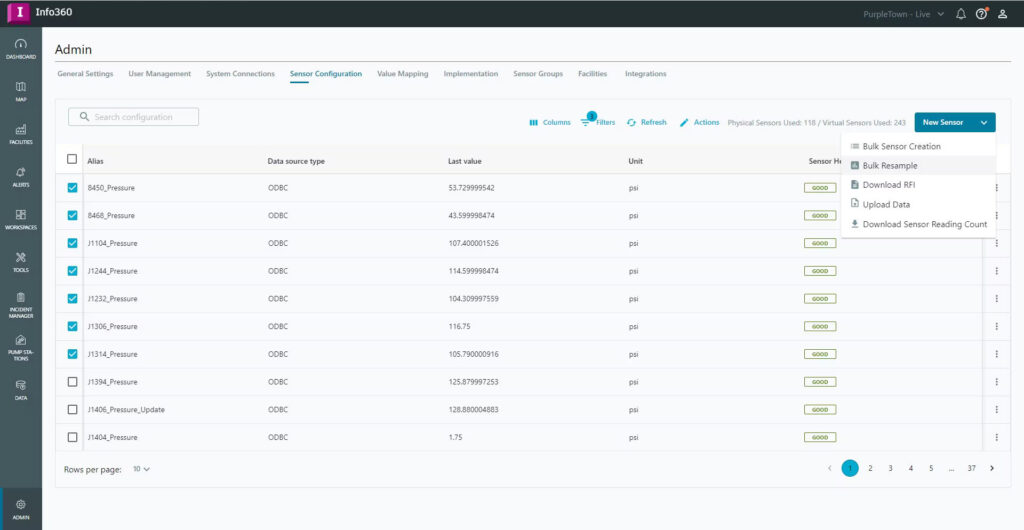The height and width of the screenshot is (530, 1024).
Task: Uncheck the 8450_Pressure row checkbox
Action: coord(72,188)
